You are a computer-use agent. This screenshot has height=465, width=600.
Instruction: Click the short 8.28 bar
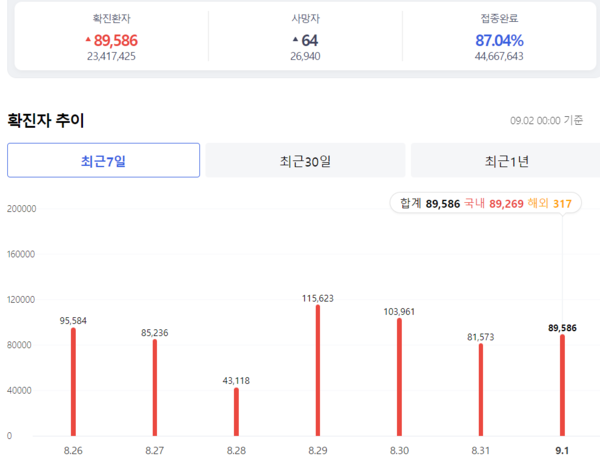[236, 412]
